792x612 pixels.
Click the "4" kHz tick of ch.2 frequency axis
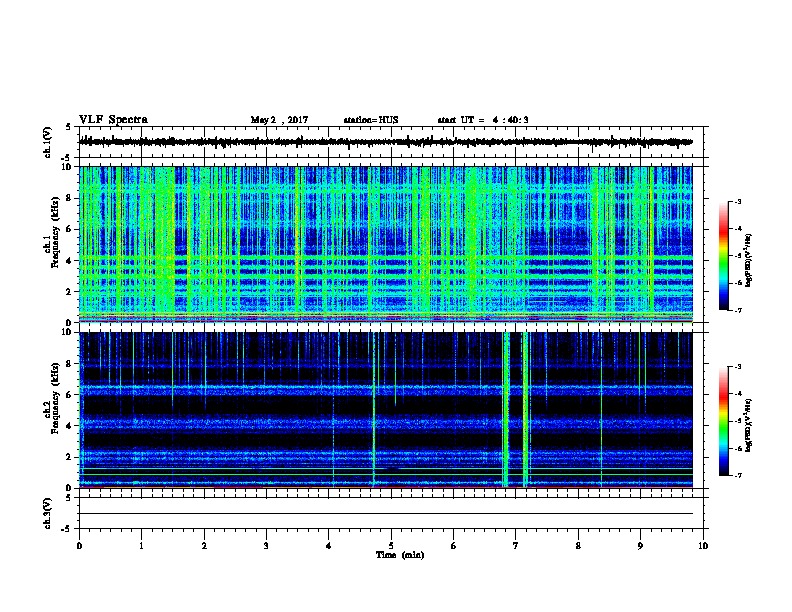coord(69,426)
